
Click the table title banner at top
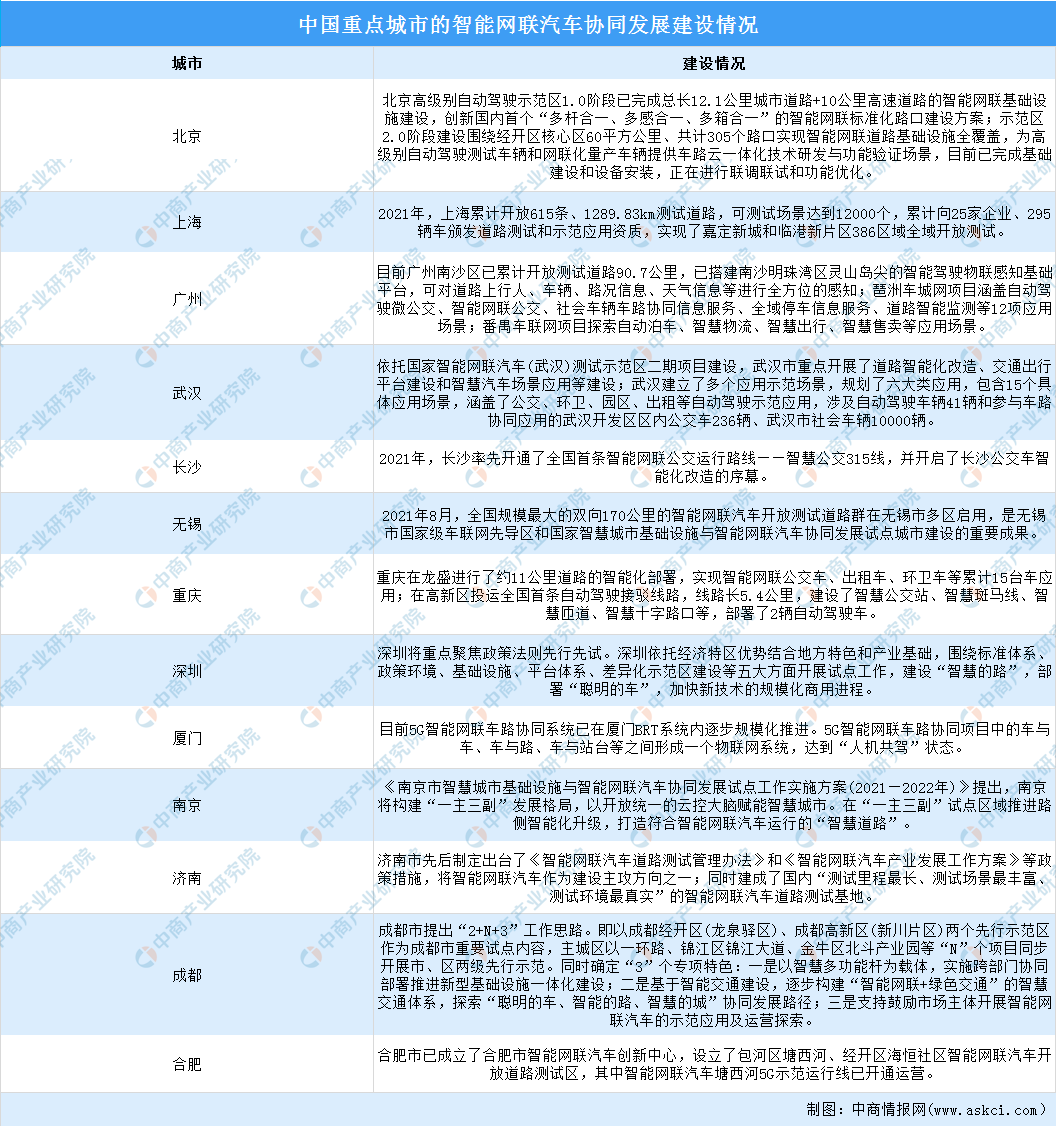(528, 24)
